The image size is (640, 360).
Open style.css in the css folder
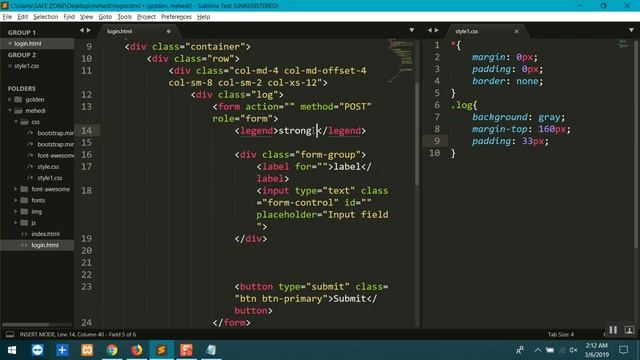point(48,167)
